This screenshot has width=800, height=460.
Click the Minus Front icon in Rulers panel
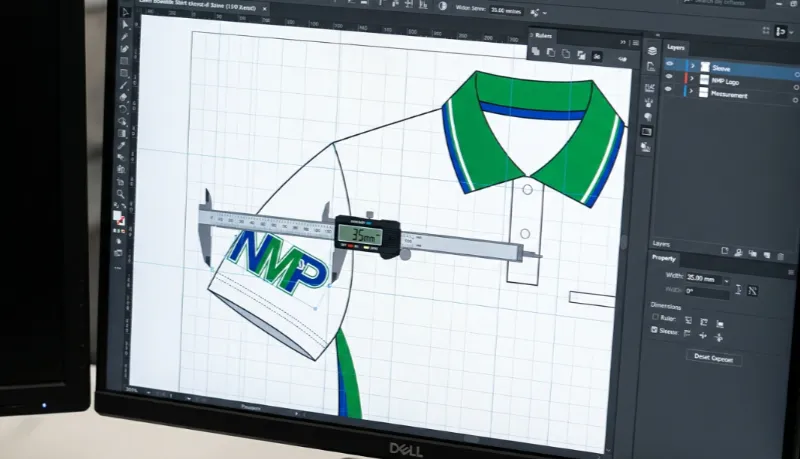tap(551, 53)
